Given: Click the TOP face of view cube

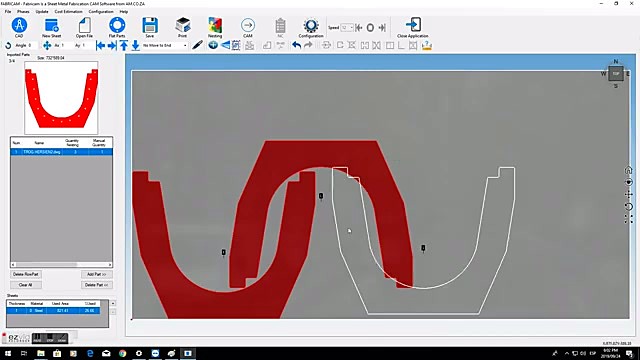Looking at the screenshot, I should pos(616,74).
